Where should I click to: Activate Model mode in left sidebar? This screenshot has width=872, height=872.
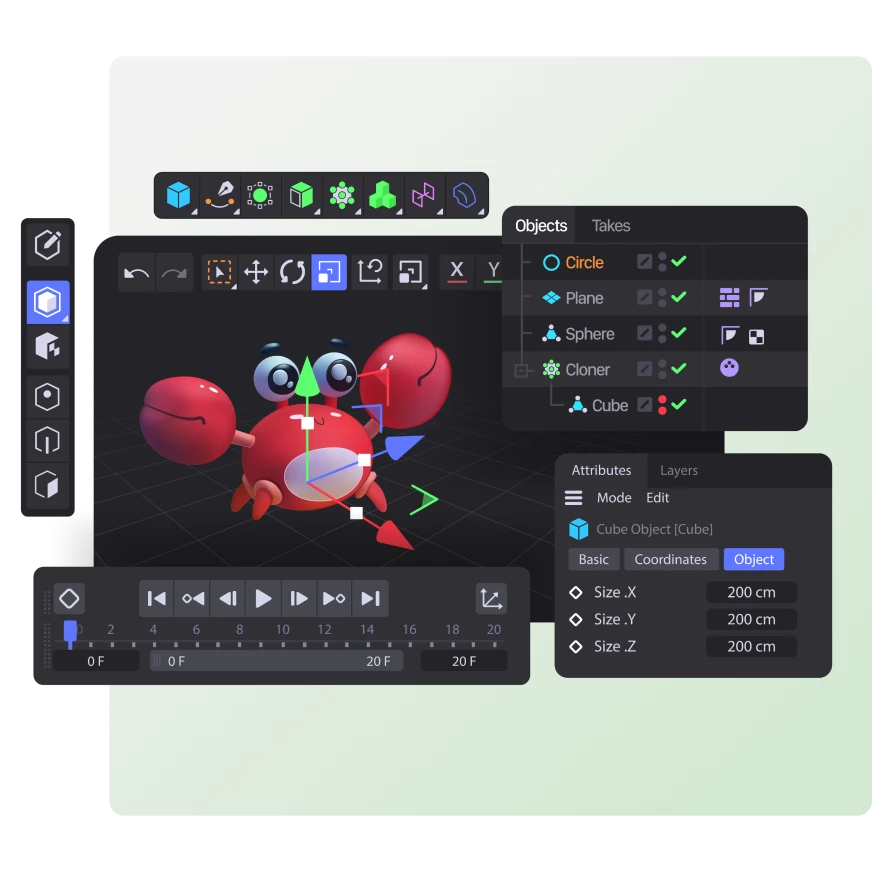(x=48, y=302)
